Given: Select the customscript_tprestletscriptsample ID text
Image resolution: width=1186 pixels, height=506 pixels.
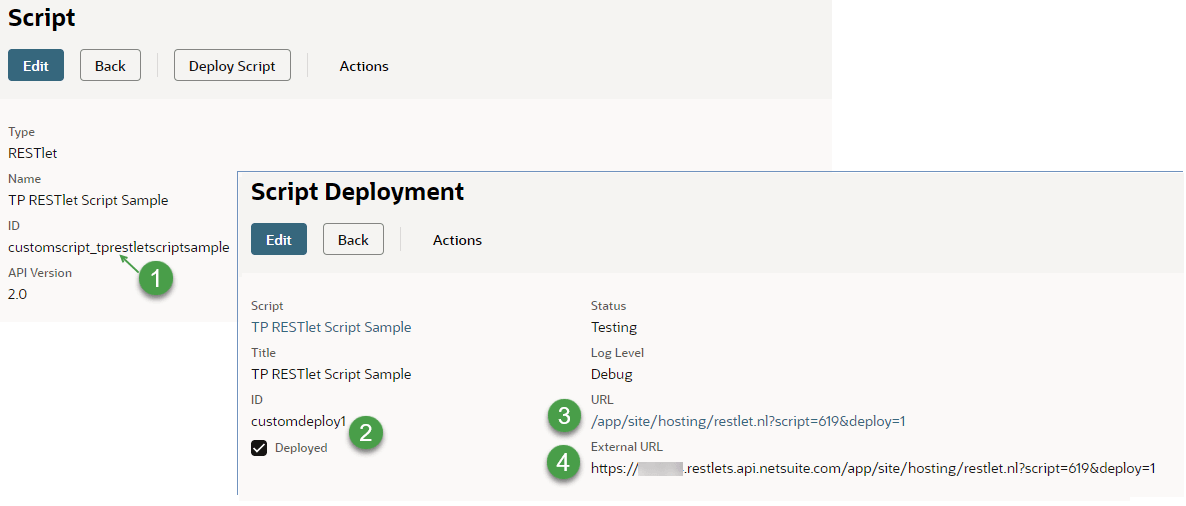Looking at the screenshot, I should point(119,247).
